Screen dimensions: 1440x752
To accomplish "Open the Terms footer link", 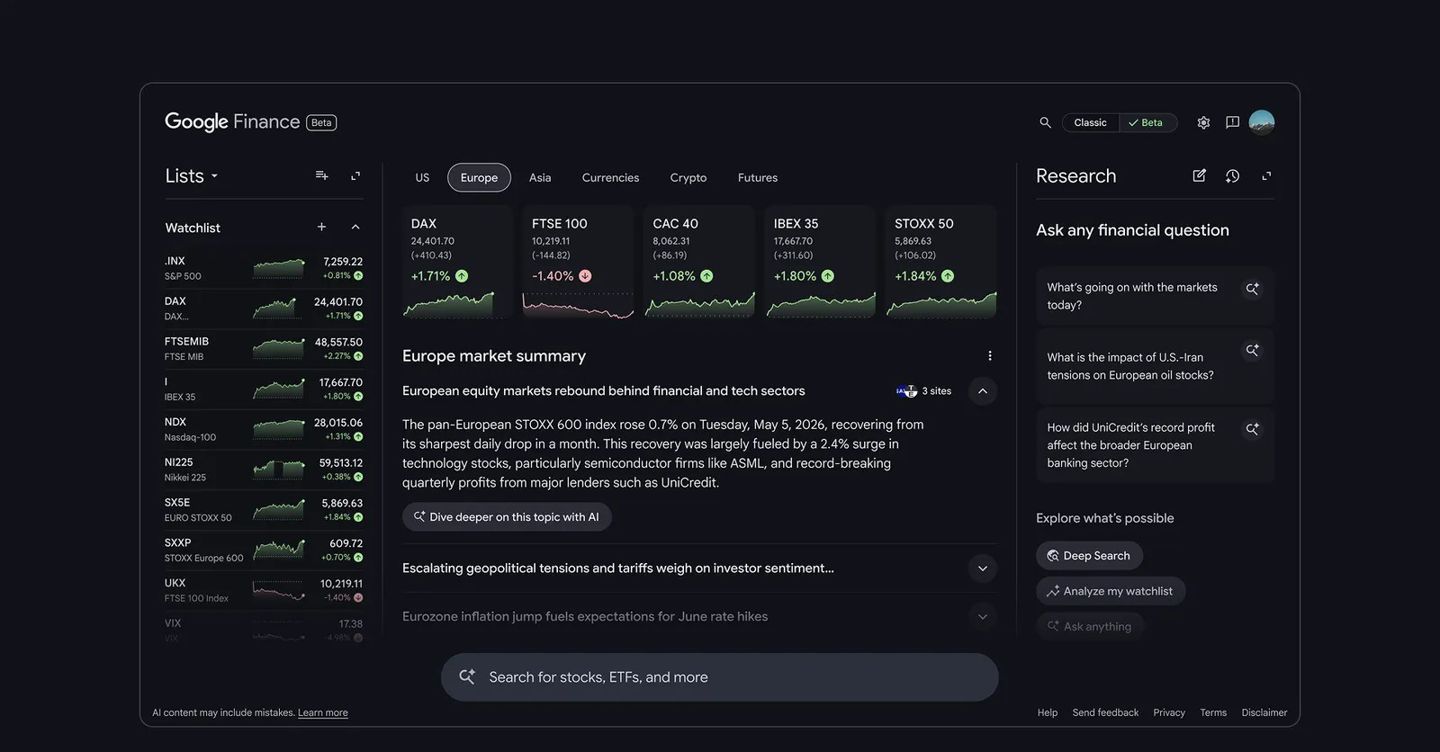I will (x=1213, y=713).
